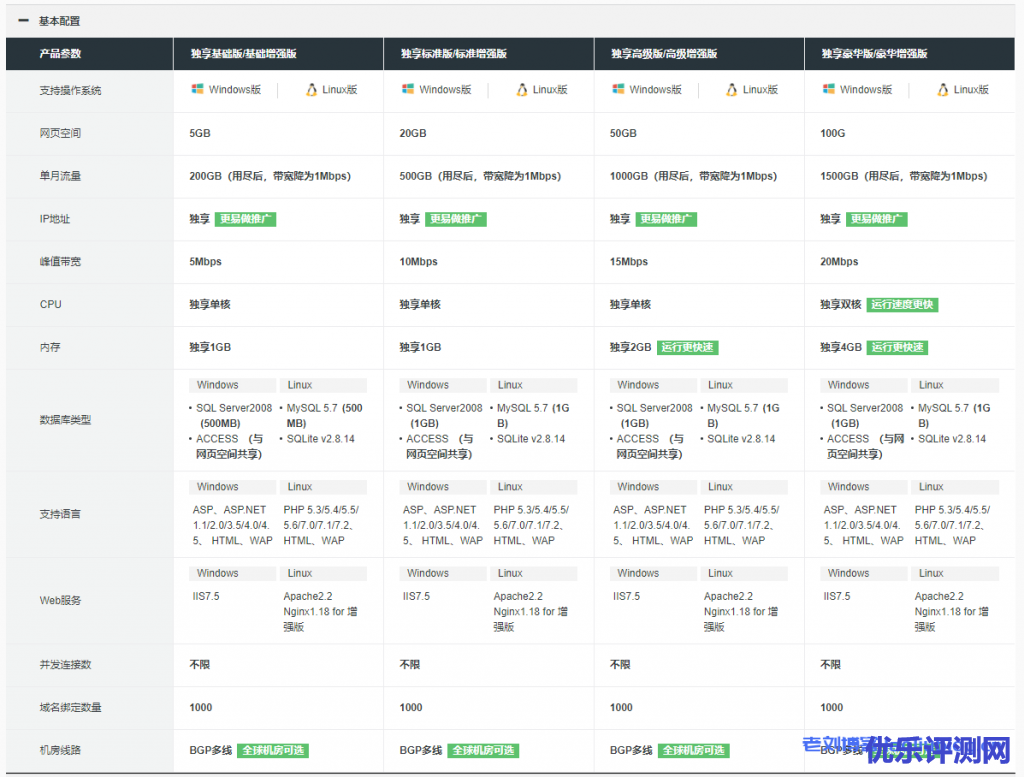Image resolution: width=1024 pixels, height=777 pixels.
Task: Click the 10Mbps peak bandwidth value
Action: click(x=419, y=262)
